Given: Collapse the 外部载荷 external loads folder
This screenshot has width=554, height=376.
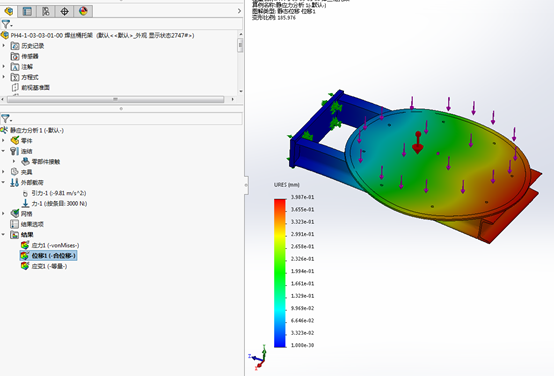Looking at the screenshot, I should click(x=4, y=182).
